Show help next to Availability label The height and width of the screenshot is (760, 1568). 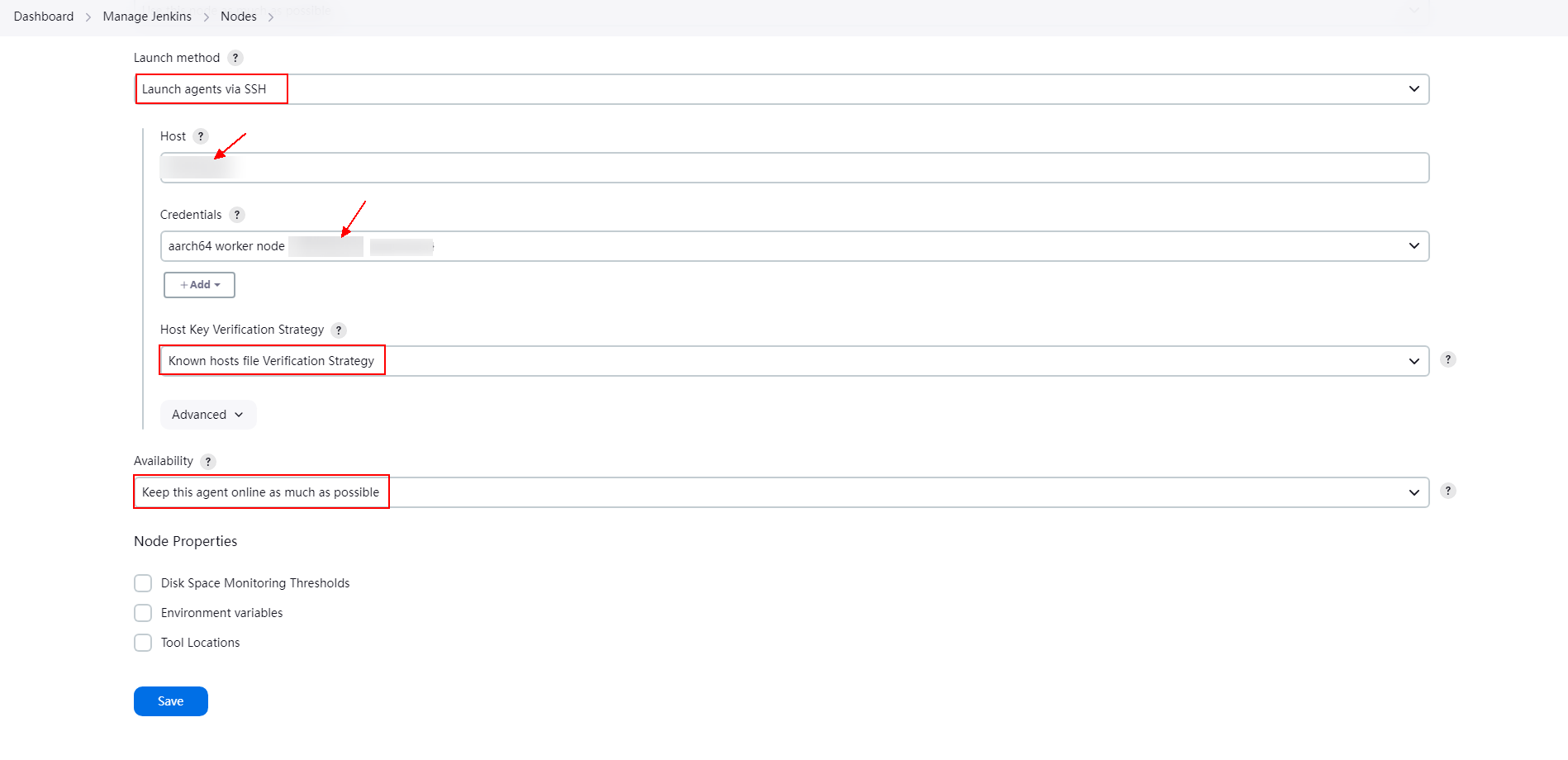click(208, 462)
